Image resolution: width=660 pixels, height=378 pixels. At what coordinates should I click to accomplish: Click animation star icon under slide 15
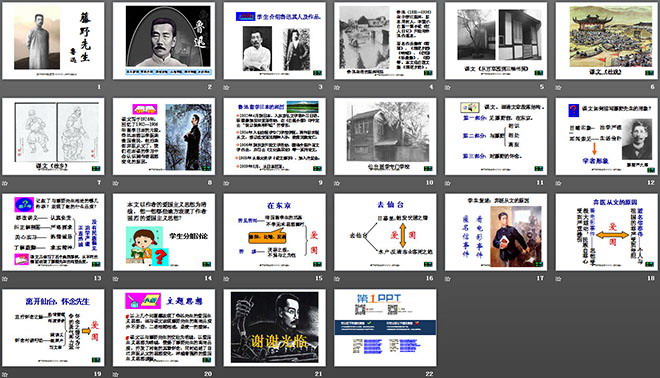[x=226, y=279]
